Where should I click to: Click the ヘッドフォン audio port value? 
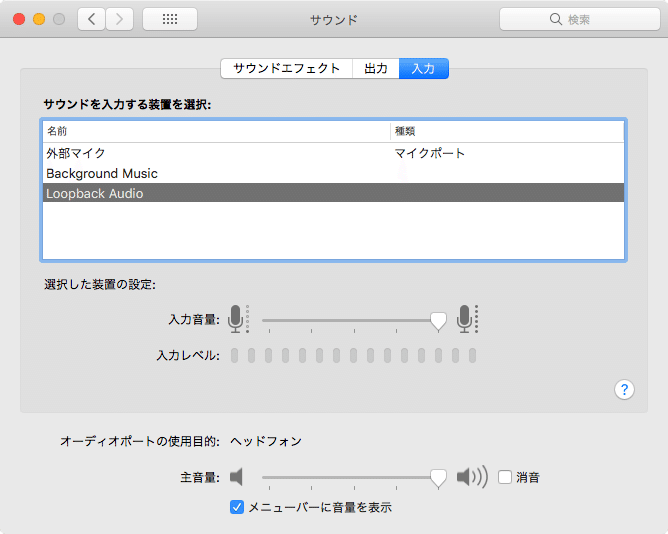(x=266, y=441)
